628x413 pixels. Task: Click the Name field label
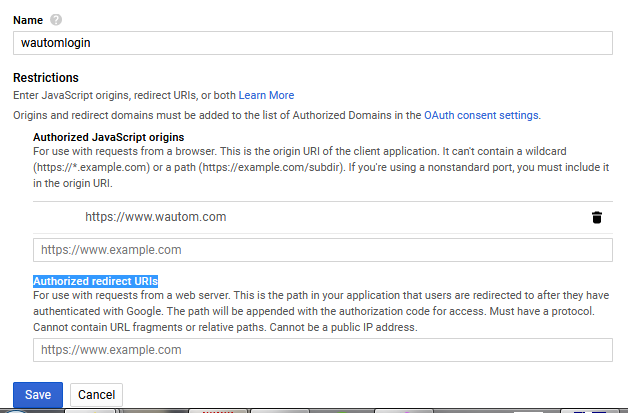[x=28, y=18]
